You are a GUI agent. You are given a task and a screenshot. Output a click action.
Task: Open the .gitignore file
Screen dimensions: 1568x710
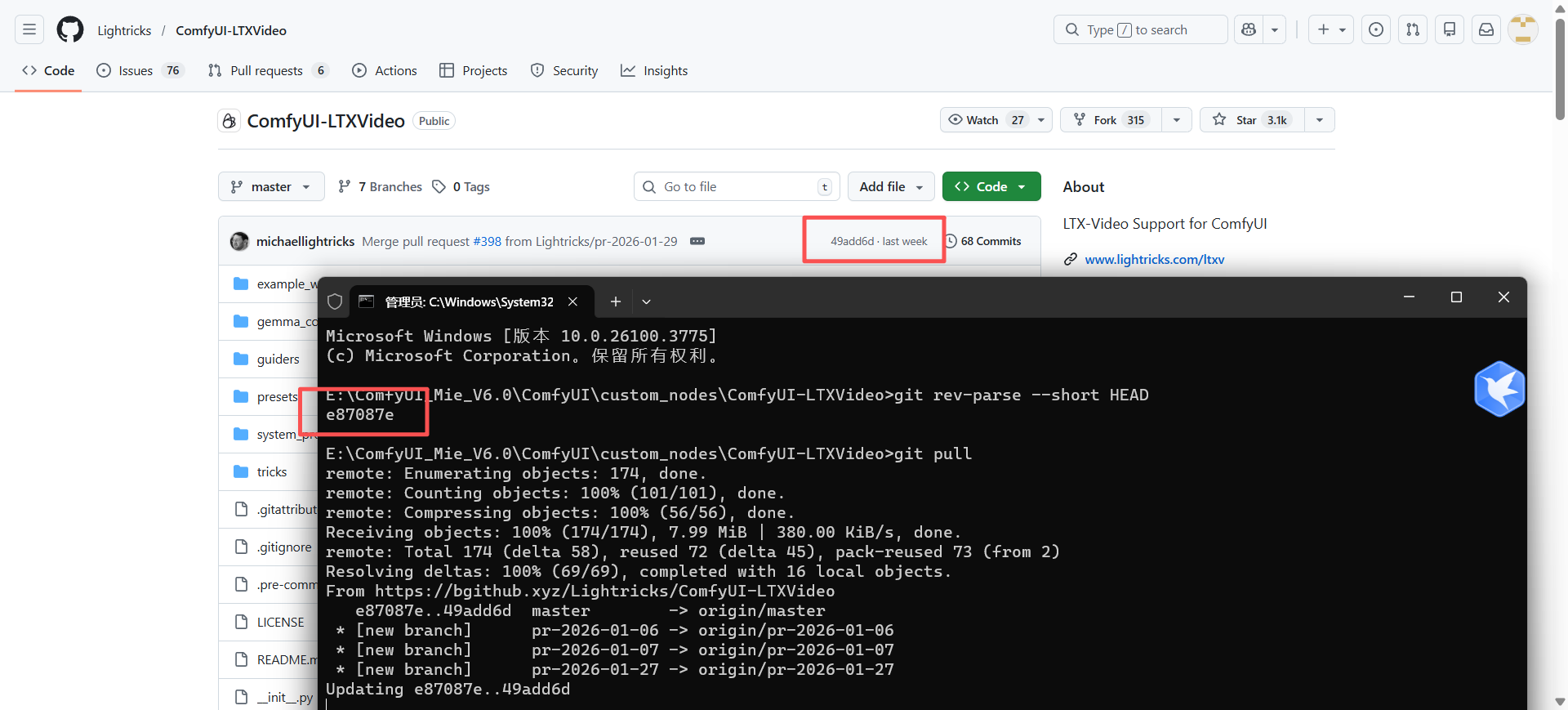[x=284, y=547]
